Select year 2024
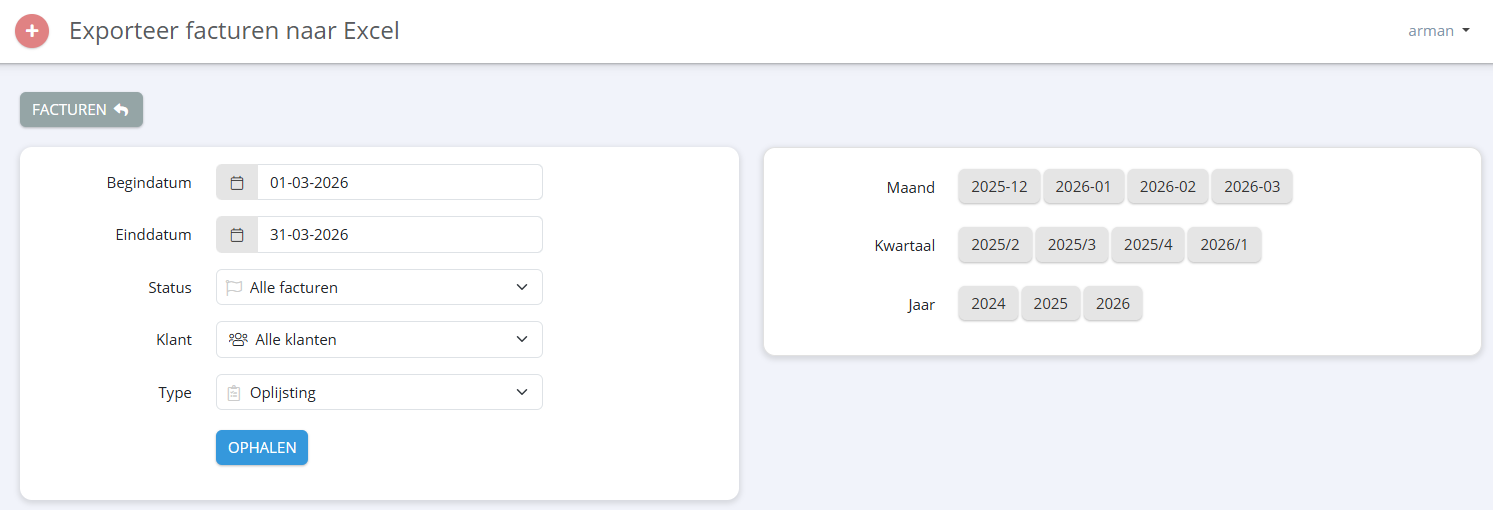 click(x=988, y=304)
